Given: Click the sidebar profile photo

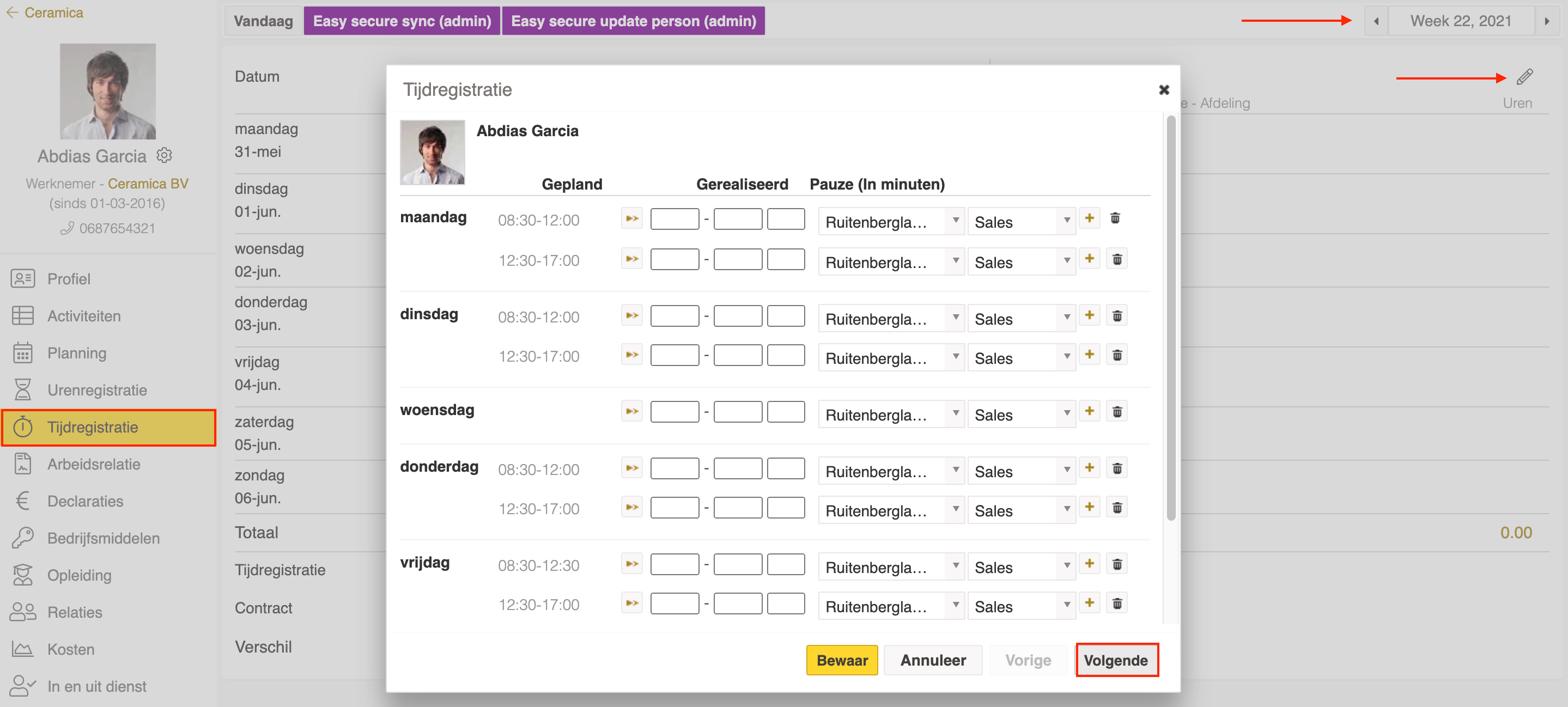Looking at the screenshot, I should 108,92.
